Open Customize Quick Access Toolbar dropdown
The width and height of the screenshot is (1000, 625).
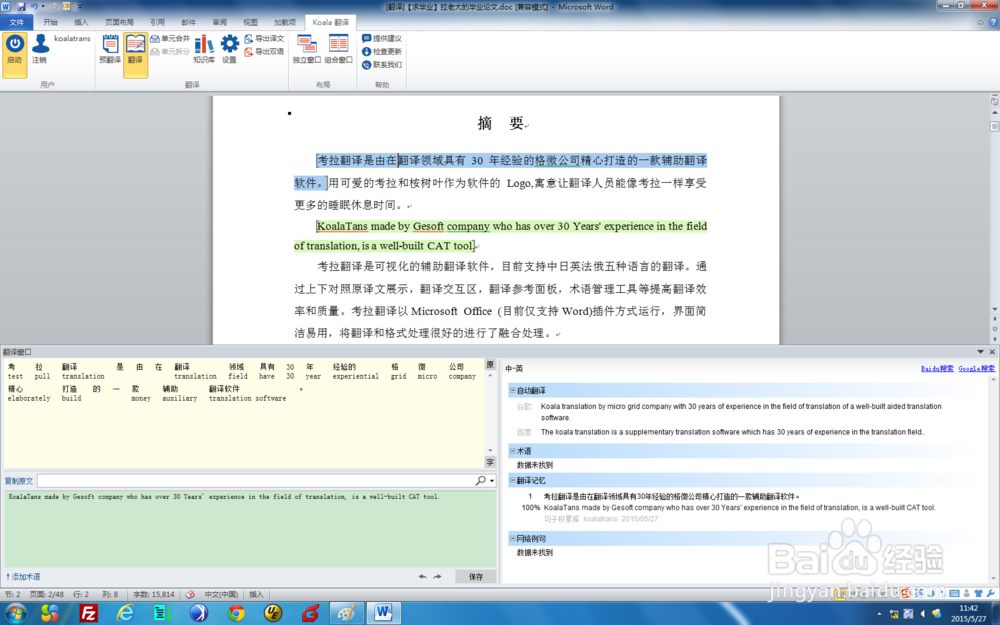point(80,6)
